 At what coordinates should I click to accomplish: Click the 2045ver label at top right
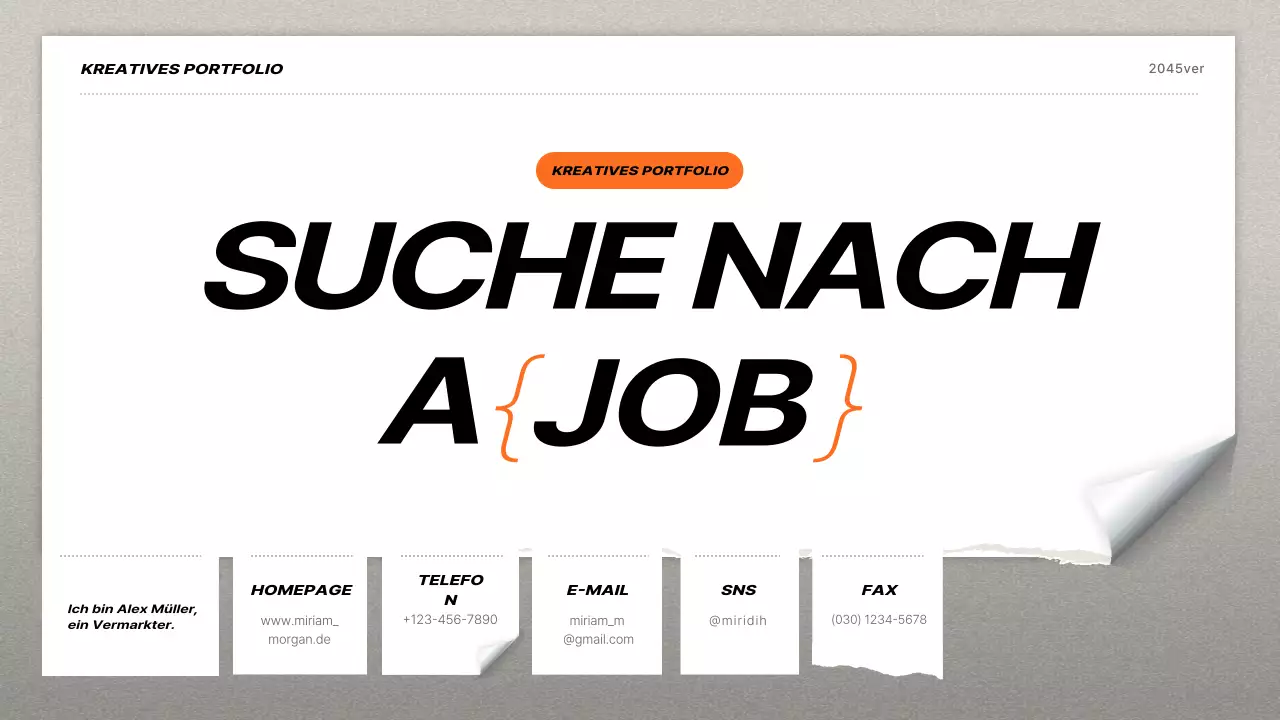pyautogui.click(x=1176, y=69)
